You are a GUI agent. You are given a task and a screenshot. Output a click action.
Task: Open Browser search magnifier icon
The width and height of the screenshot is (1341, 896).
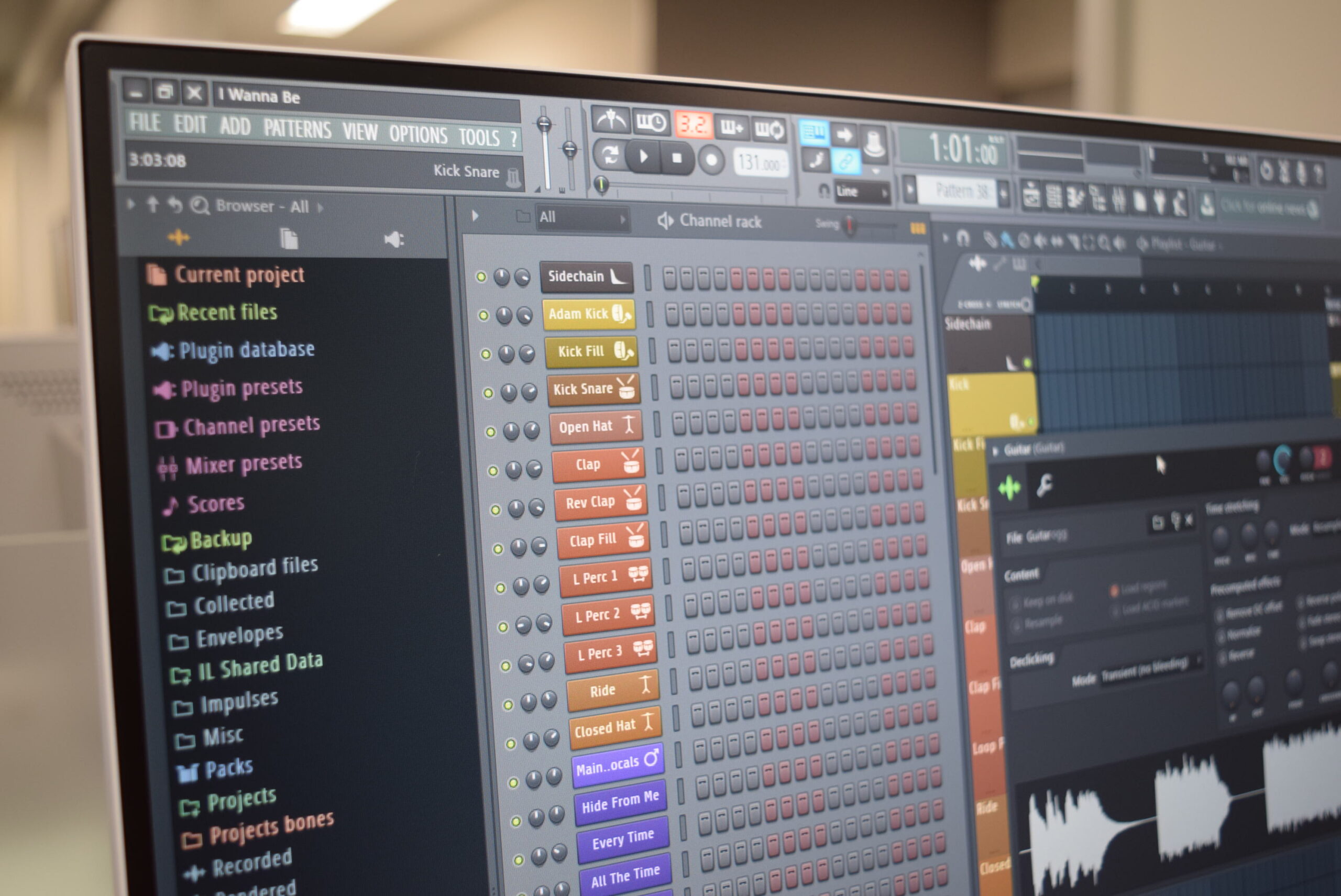[x=200, y=206]
